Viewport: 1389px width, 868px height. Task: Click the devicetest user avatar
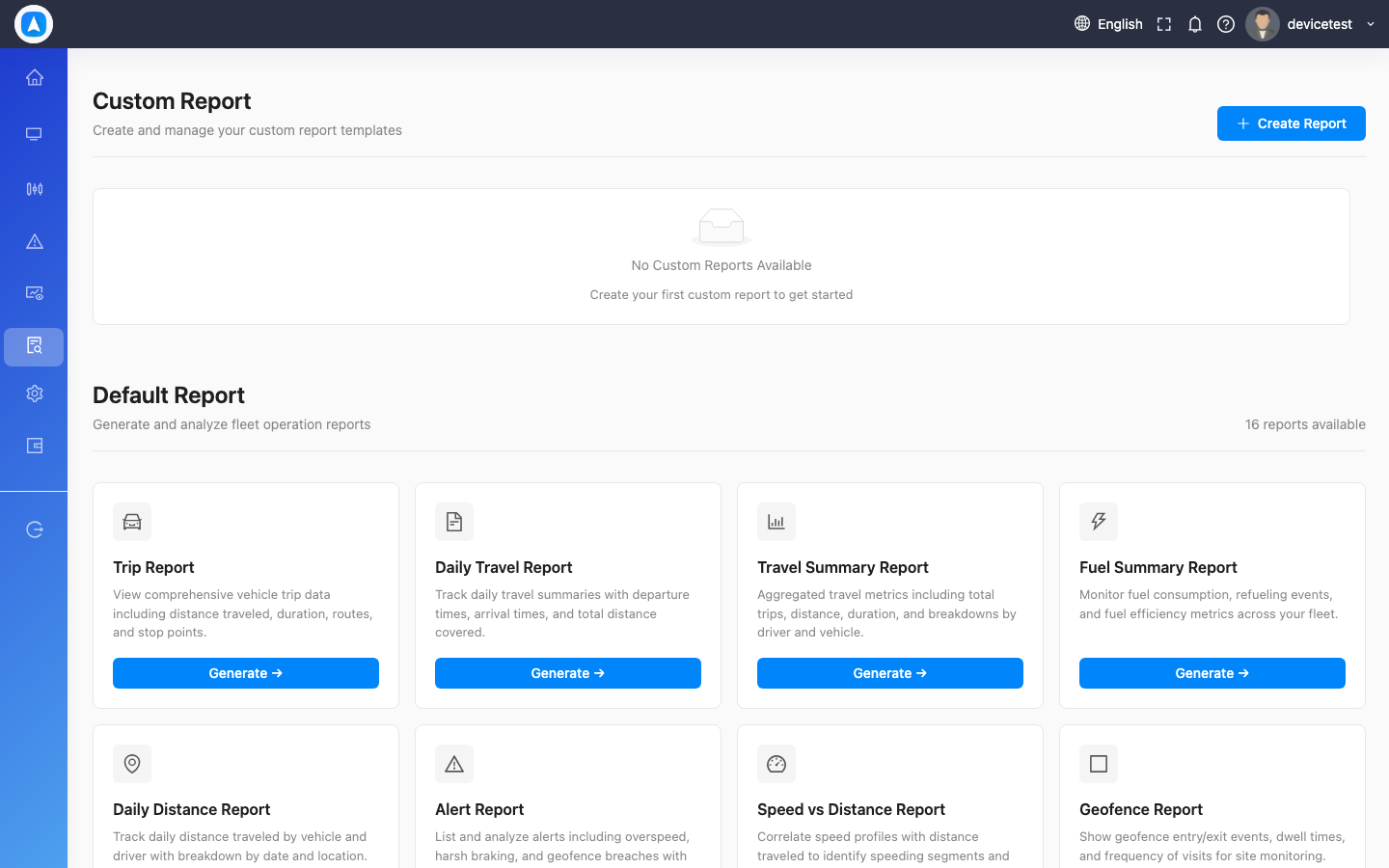[x=1263, y=24]
